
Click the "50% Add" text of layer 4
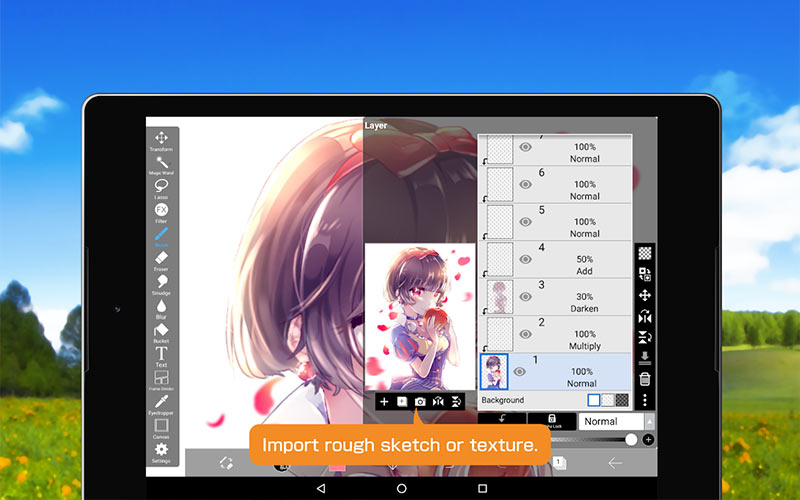[x=585, y=265]
